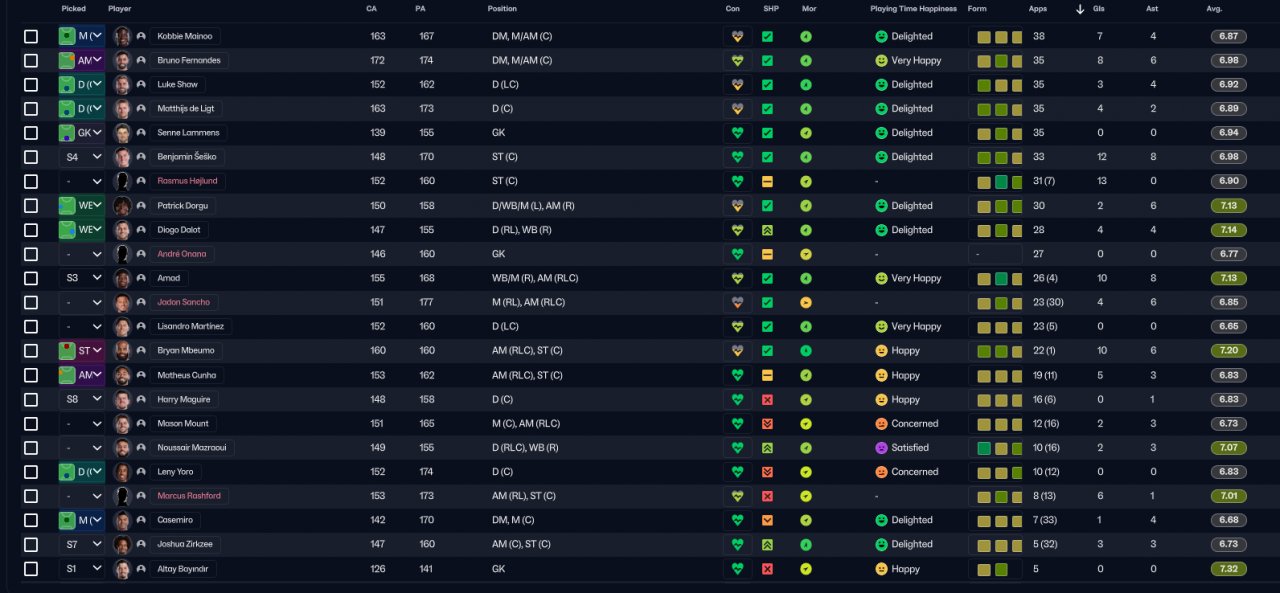Open the André Onana player link
Screen dimensions: 1280x593
pyautogui.click(x=181, y=254)
